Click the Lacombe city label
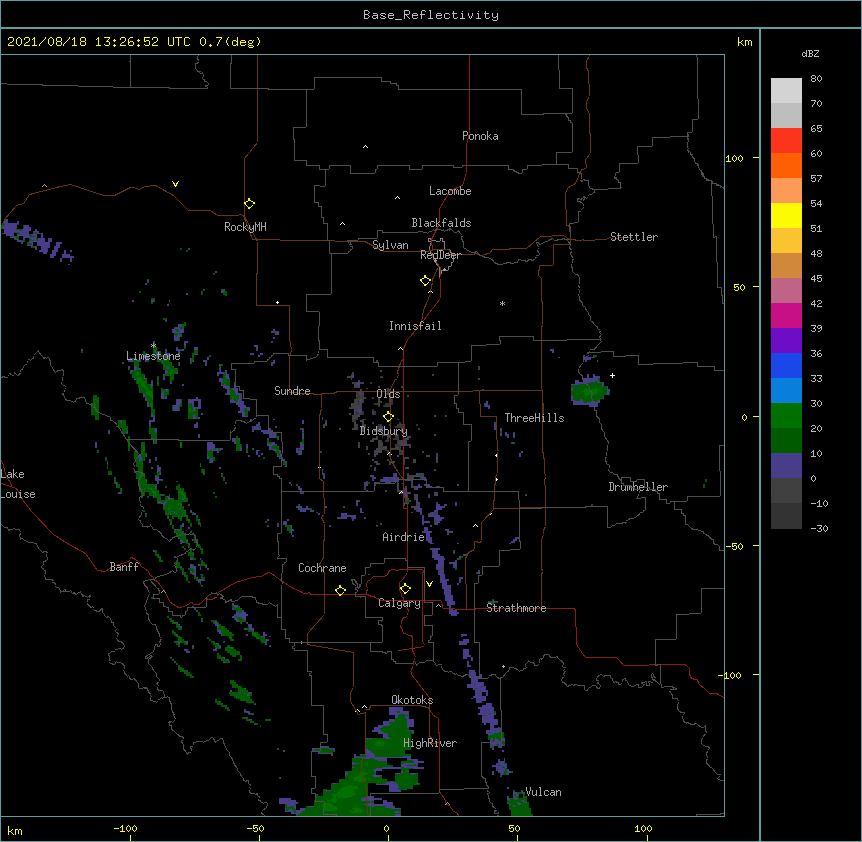 click(x=450, y=191)
